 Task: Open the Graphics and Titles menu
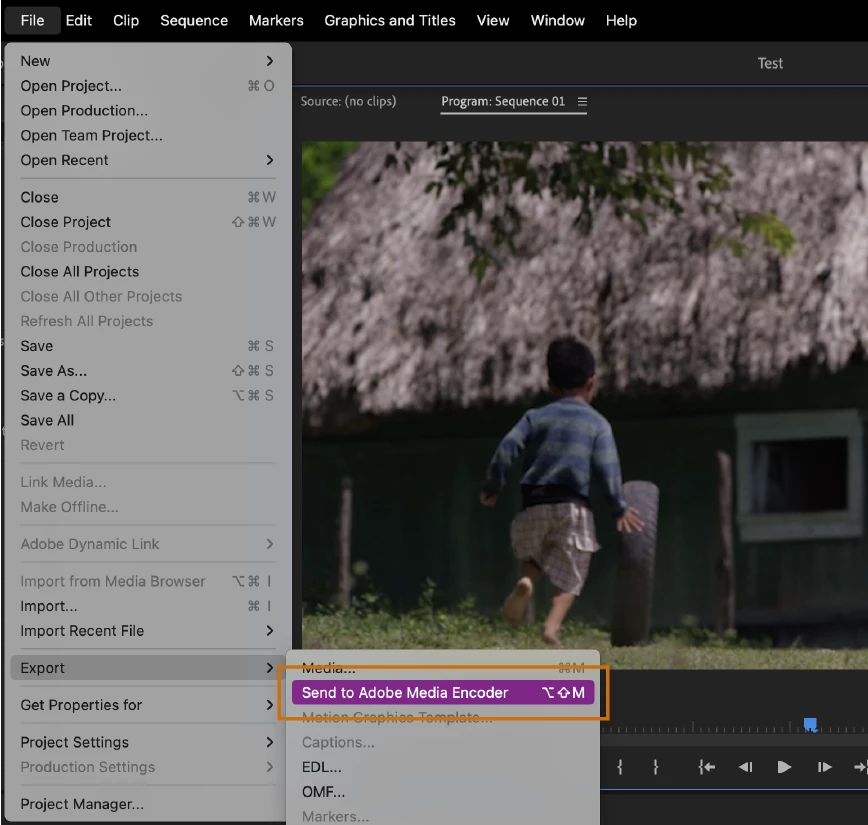(x=390, y=20)
